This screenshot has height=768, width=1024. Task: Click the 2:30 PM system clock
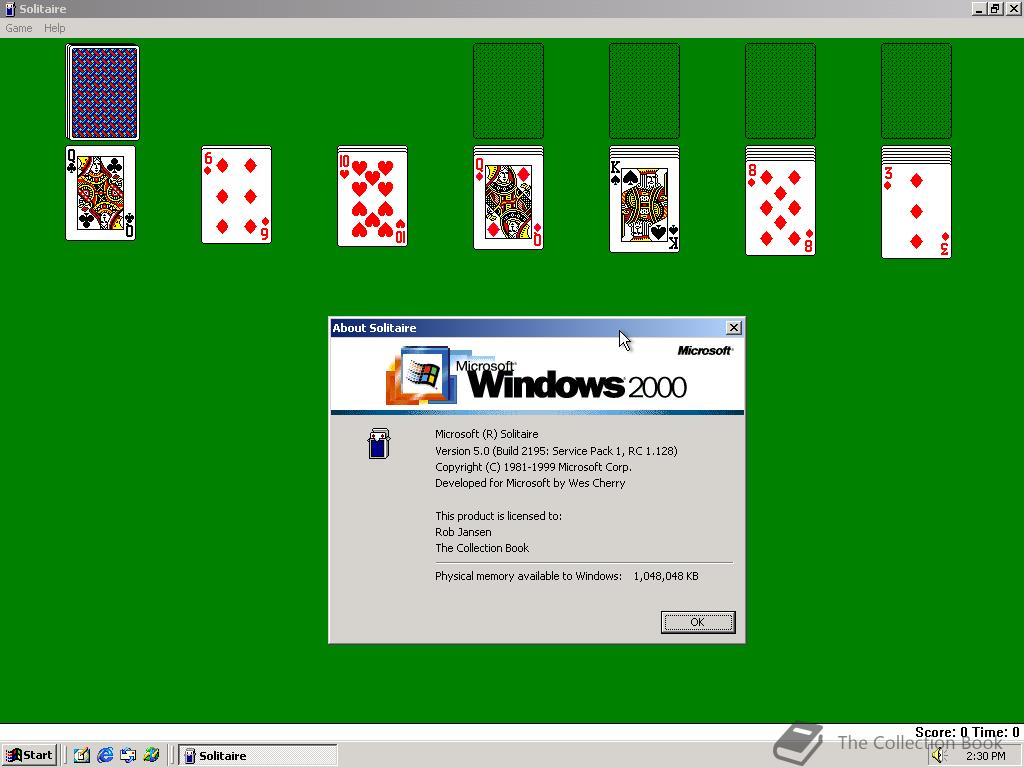pos(985,756)
